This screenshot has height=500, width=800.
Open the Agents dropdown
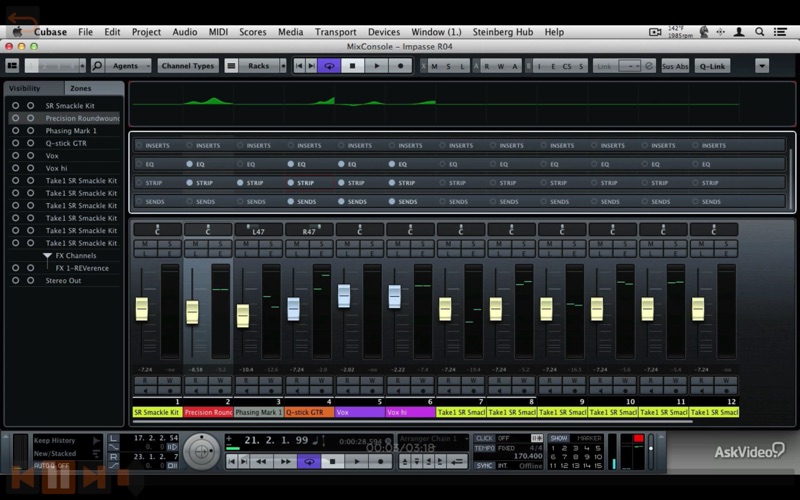tap(129, 66)
